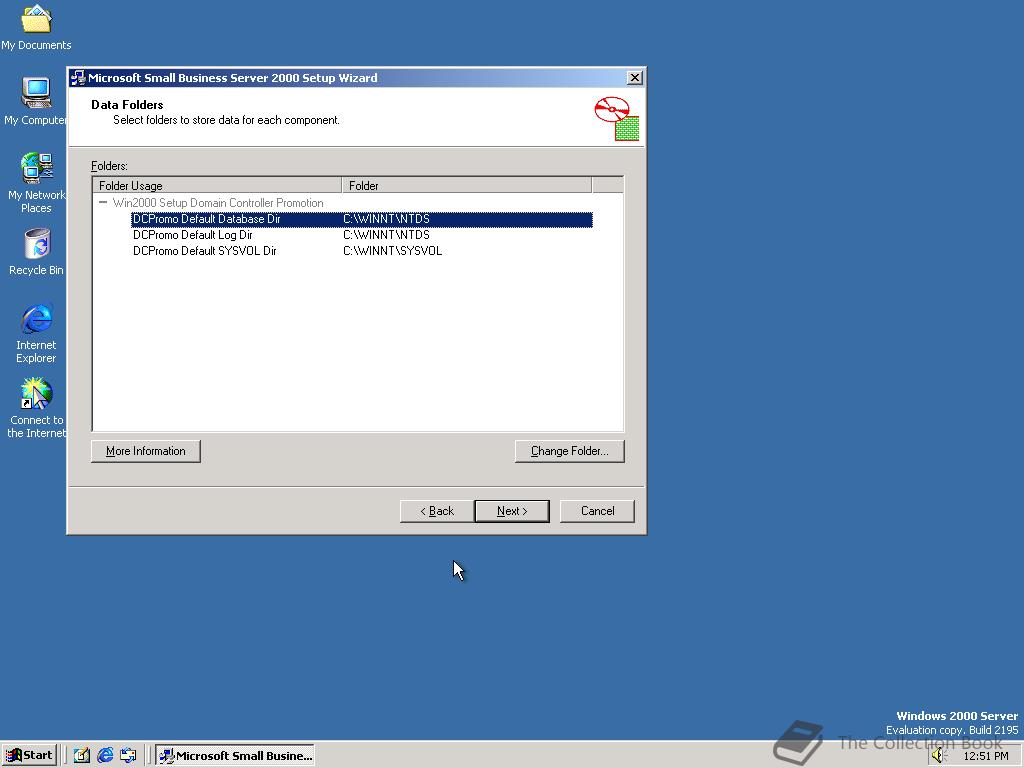Click the volume speaker tray icon

point(939,756)
